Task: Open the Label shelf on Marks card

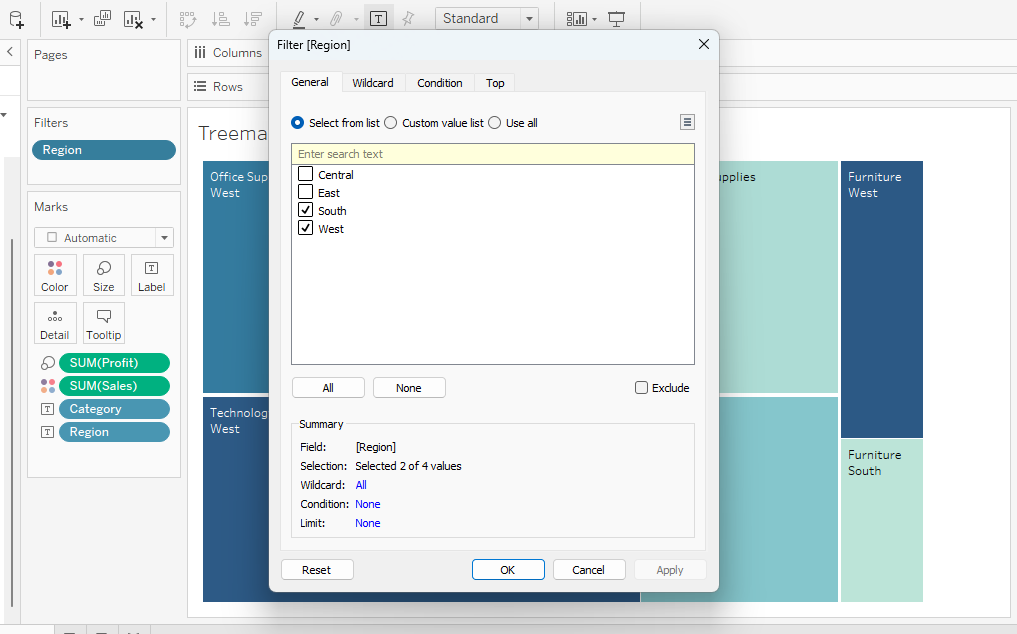Action: pyautogui.click(x=151, y=275)
